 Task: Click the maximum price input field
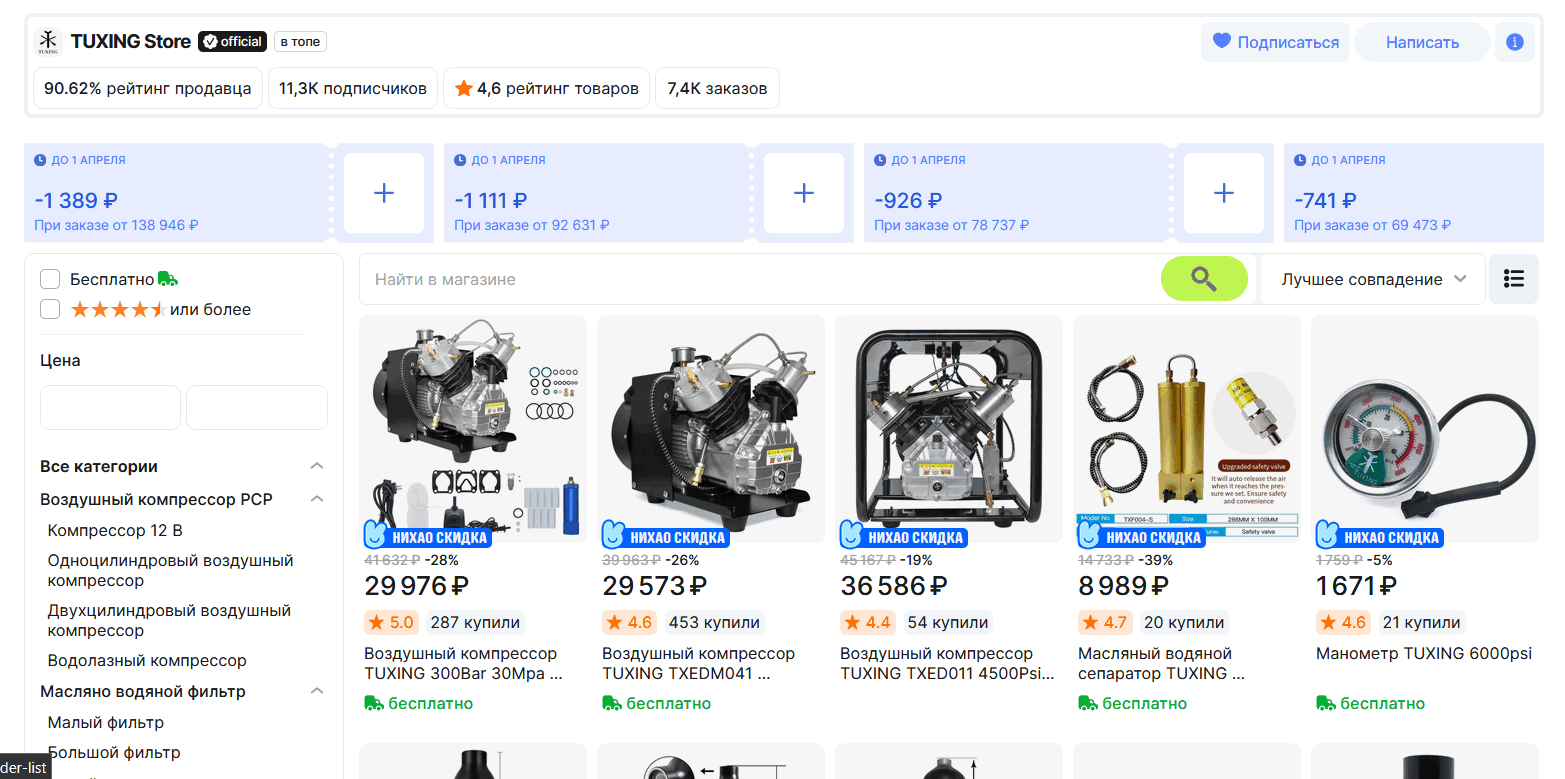257,407
